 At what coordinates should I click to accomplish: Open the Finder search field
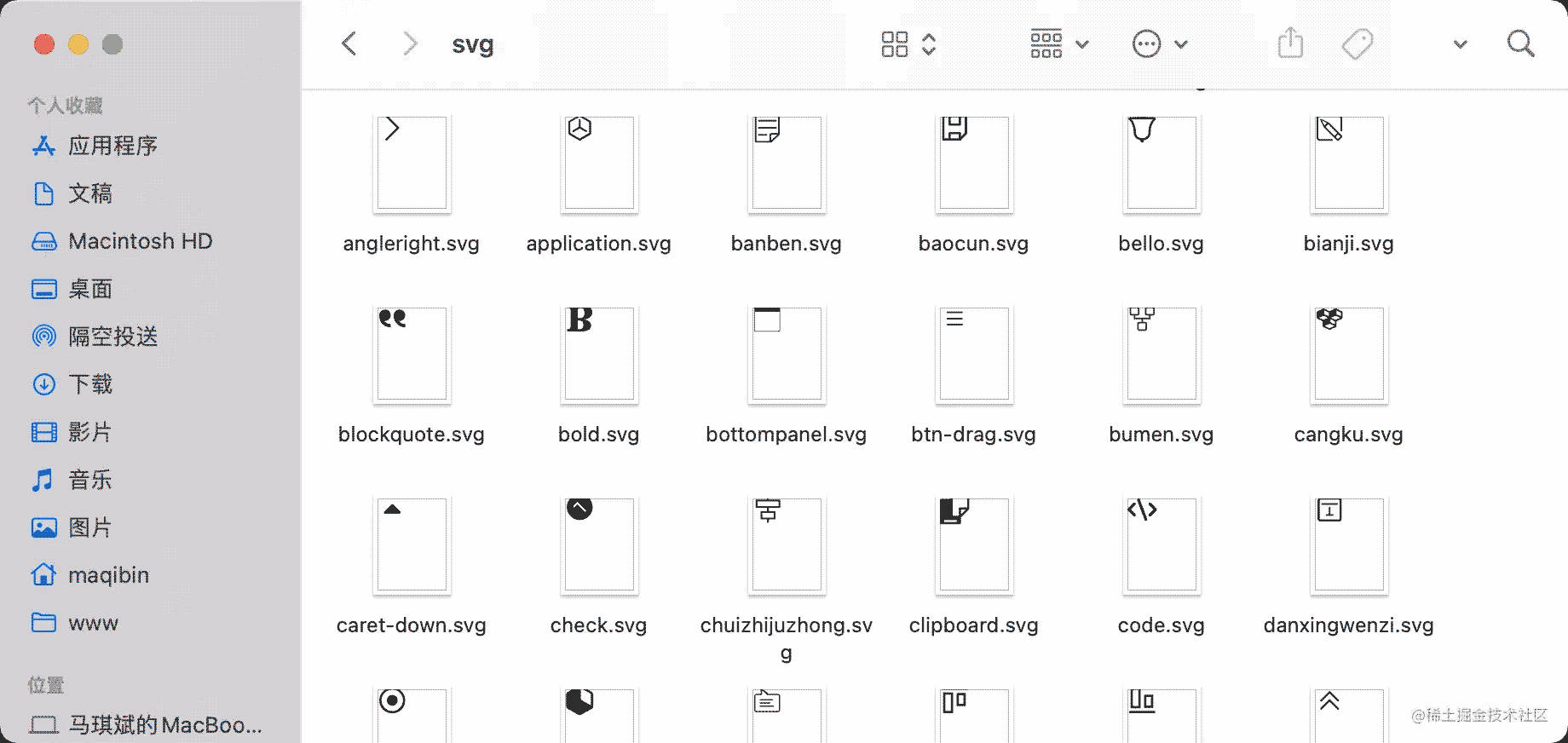click(1520, 43)
